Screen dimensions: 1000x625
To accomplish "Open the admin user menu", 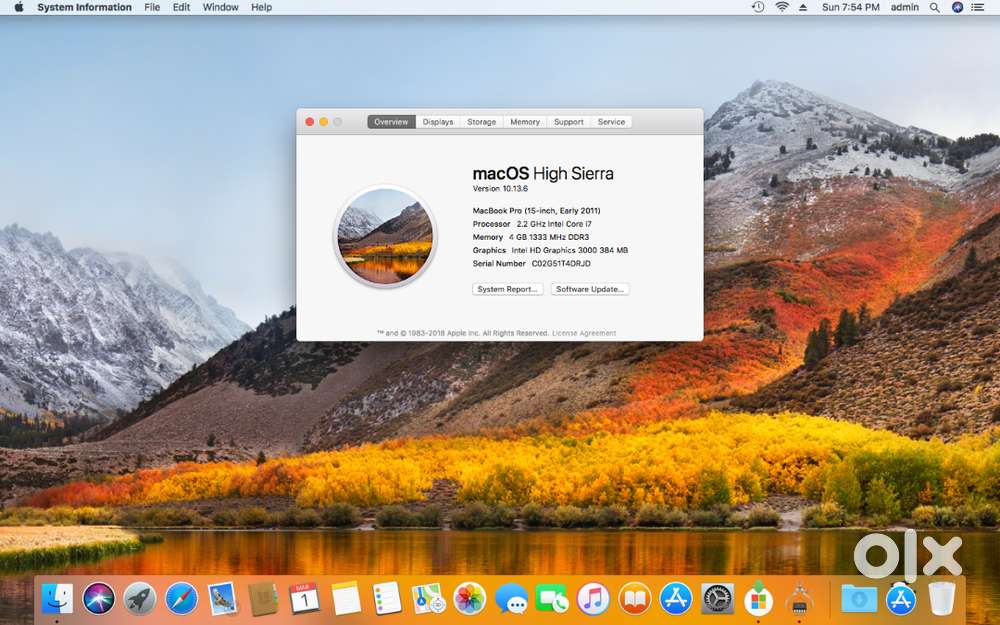I will [x=904, y=7].
